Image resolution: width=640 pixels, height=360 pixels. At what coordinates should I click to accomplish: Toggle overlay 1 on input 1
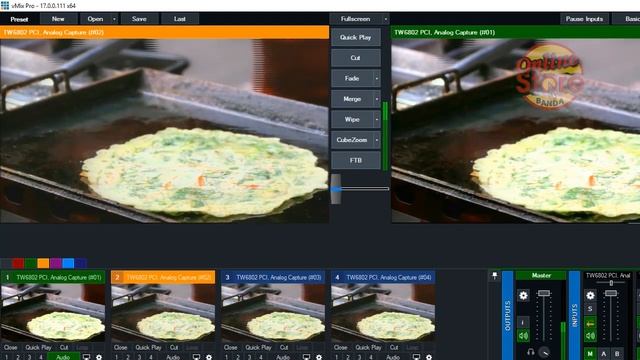[x=6, y=357]
